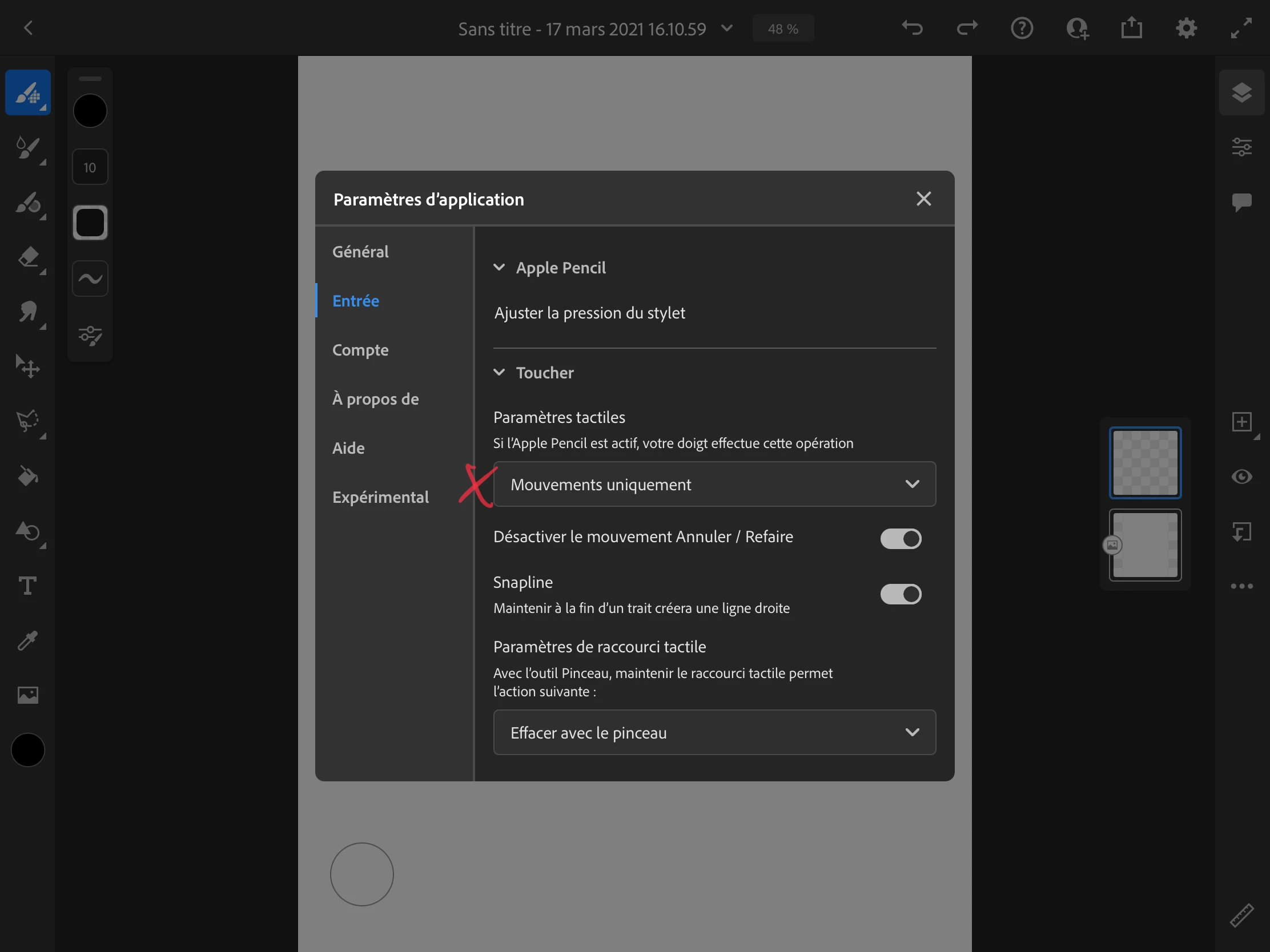Select the transparent top layer thumbnail
Viewport: 1270px width, 952px height.
click(x=1145, y=462)
